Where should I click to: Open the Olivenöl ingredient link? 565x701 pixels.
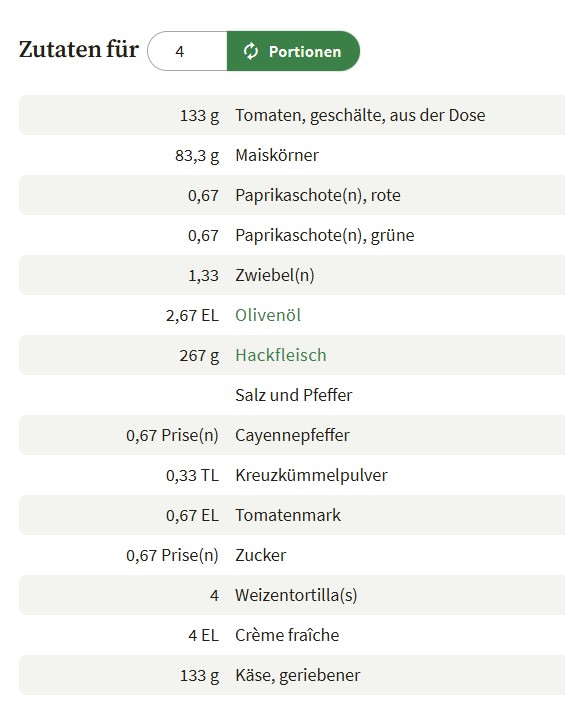[x=268, y=315]
